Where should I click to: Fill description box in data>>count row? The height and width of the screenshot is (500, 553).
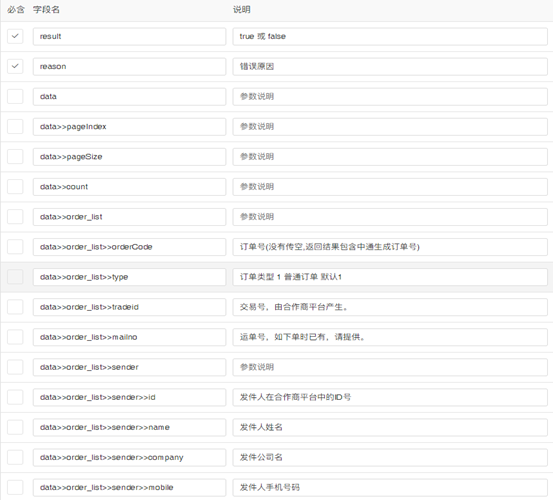tap(390, 187)
